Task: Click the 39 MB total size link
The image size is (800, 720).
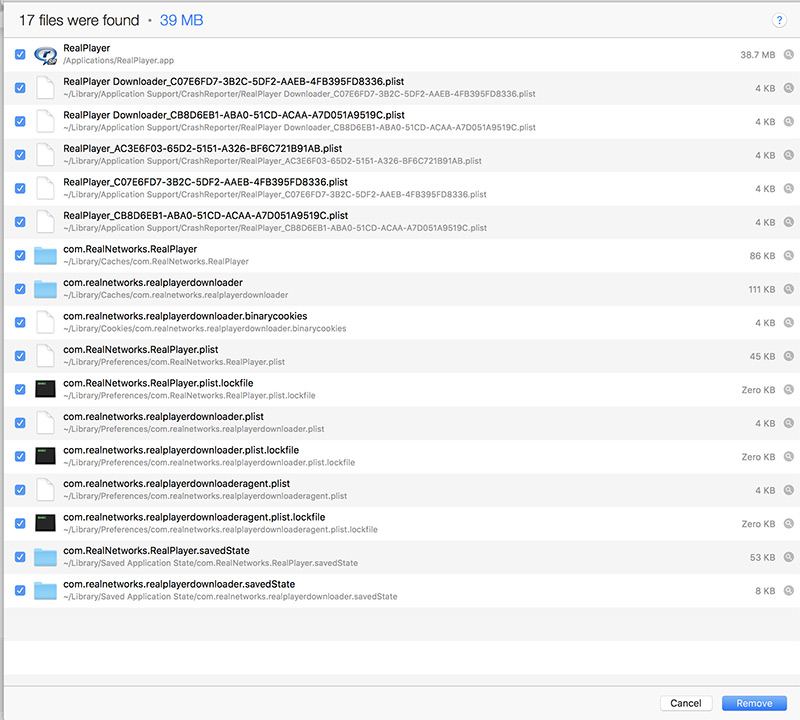Action: click(181, 20)
